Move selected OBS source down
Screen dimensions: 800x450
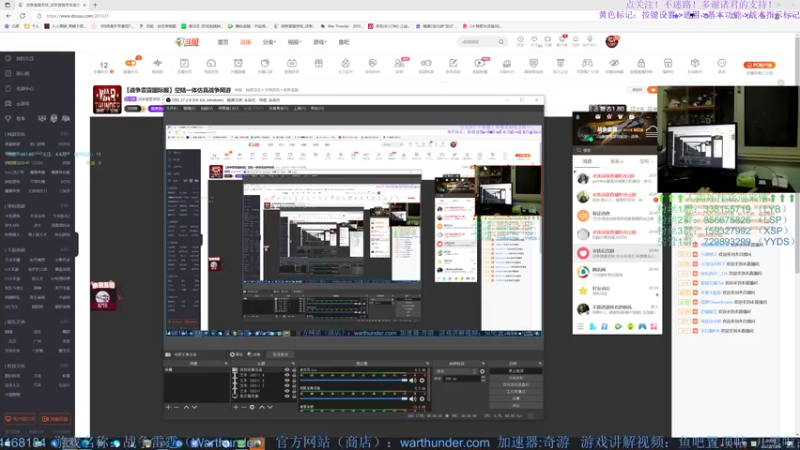coord(270,407)
